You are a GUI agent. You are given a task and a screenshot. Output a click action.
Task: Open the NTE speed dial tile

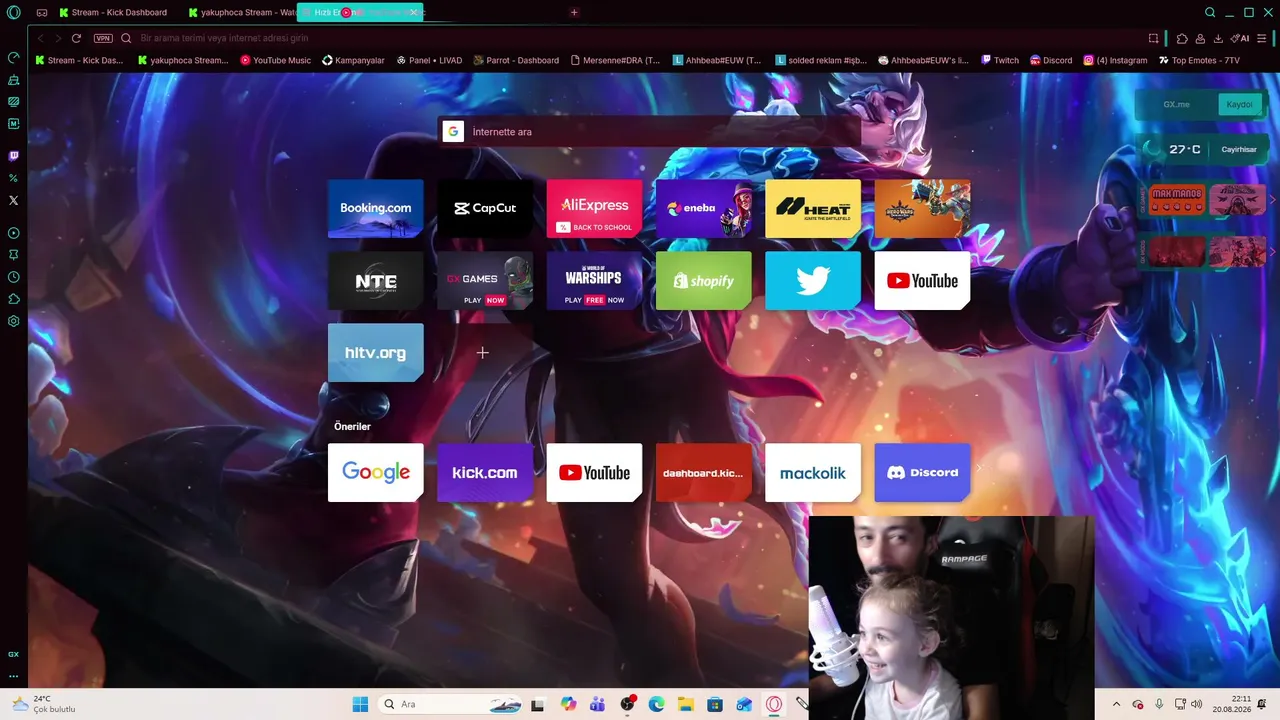tap(376, 281)
